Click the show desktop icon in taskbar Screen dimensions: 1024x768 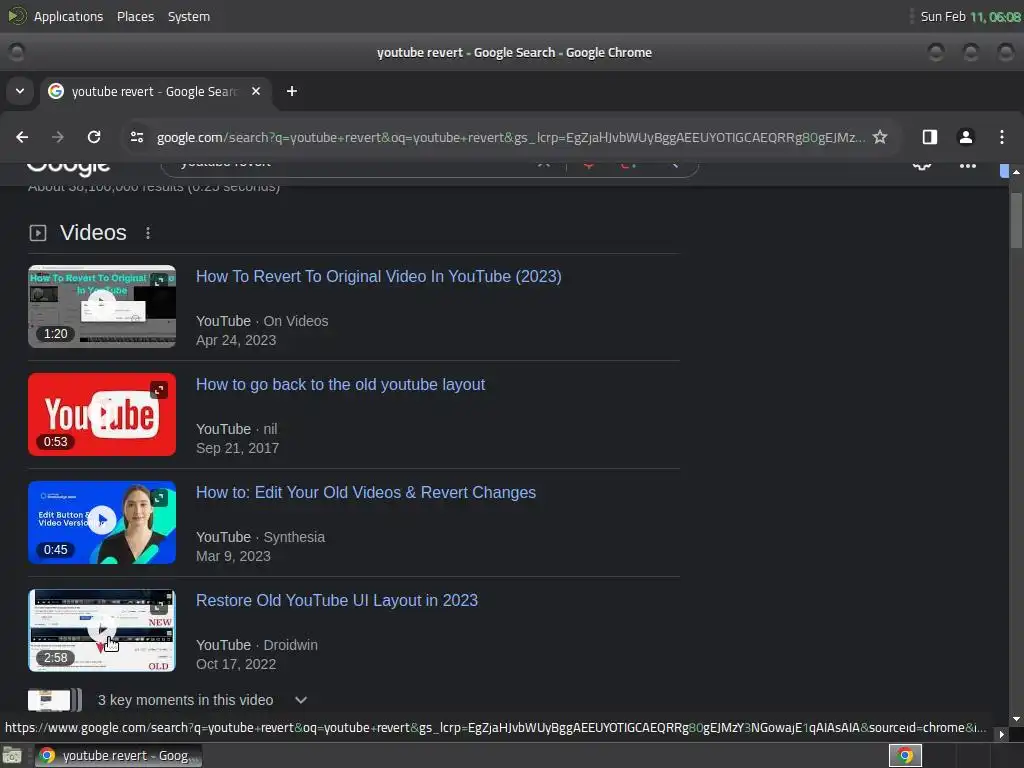click(12, 756)
